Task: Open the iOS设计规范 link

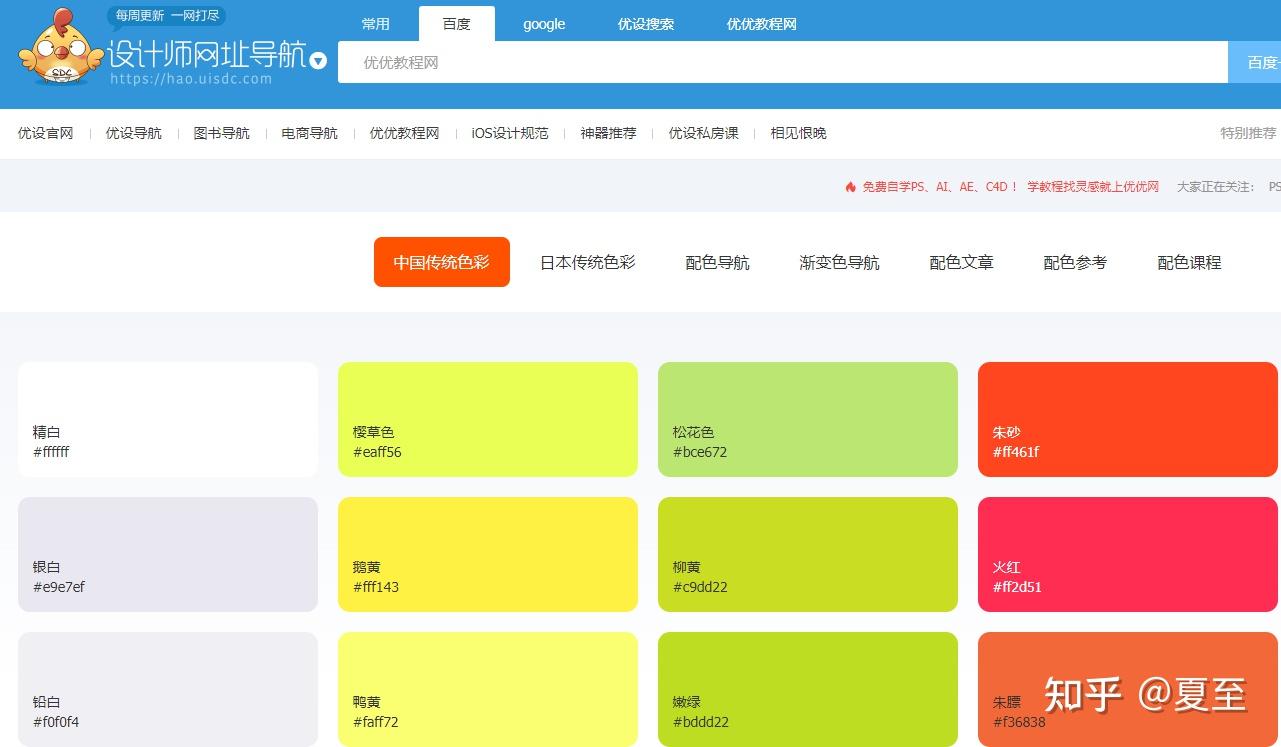Action: (x=509, y=132)
